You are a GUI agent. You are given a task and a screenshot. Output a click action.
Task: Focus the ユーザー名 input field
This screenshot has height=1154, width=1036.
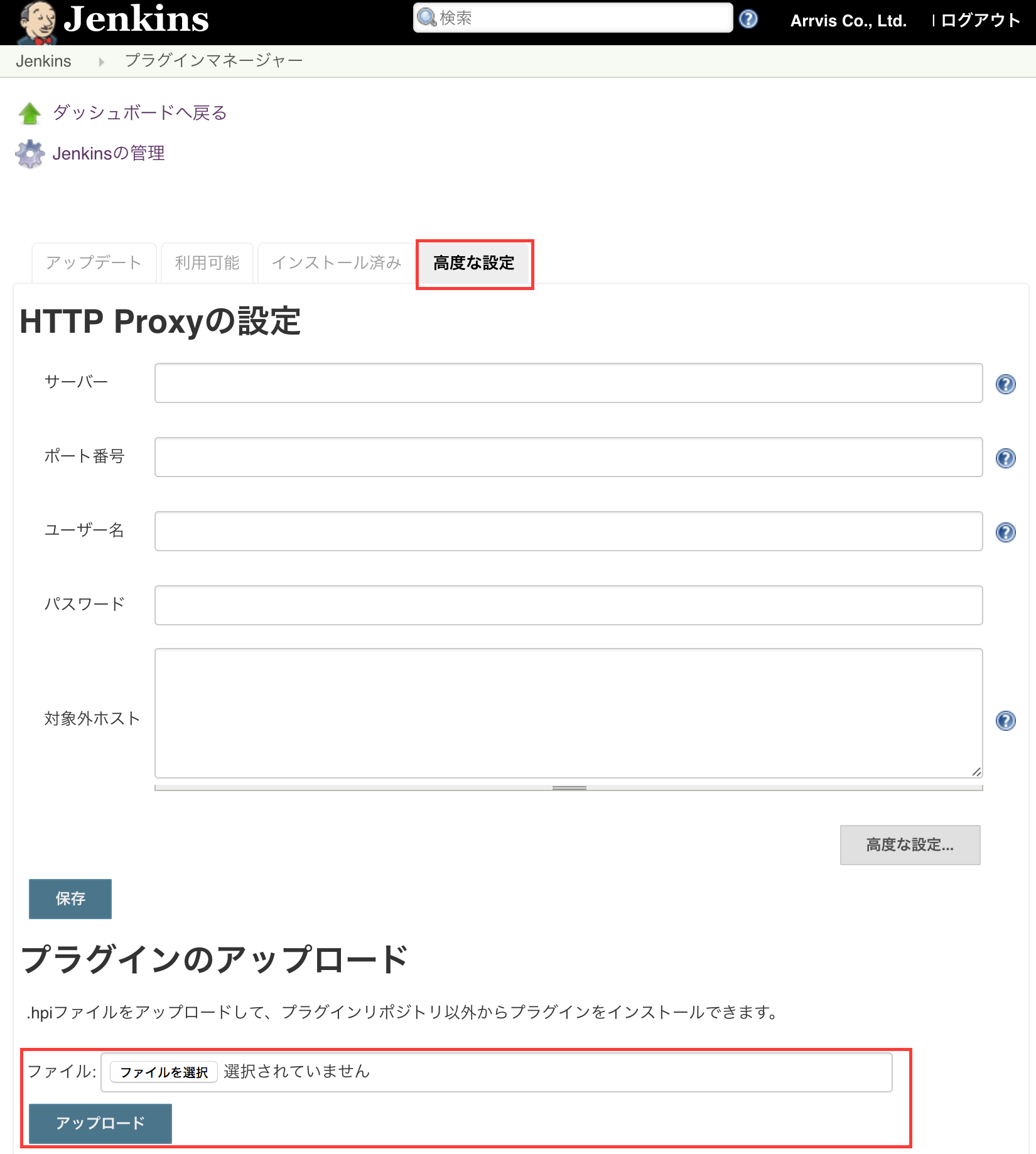[x=568, y=531]
